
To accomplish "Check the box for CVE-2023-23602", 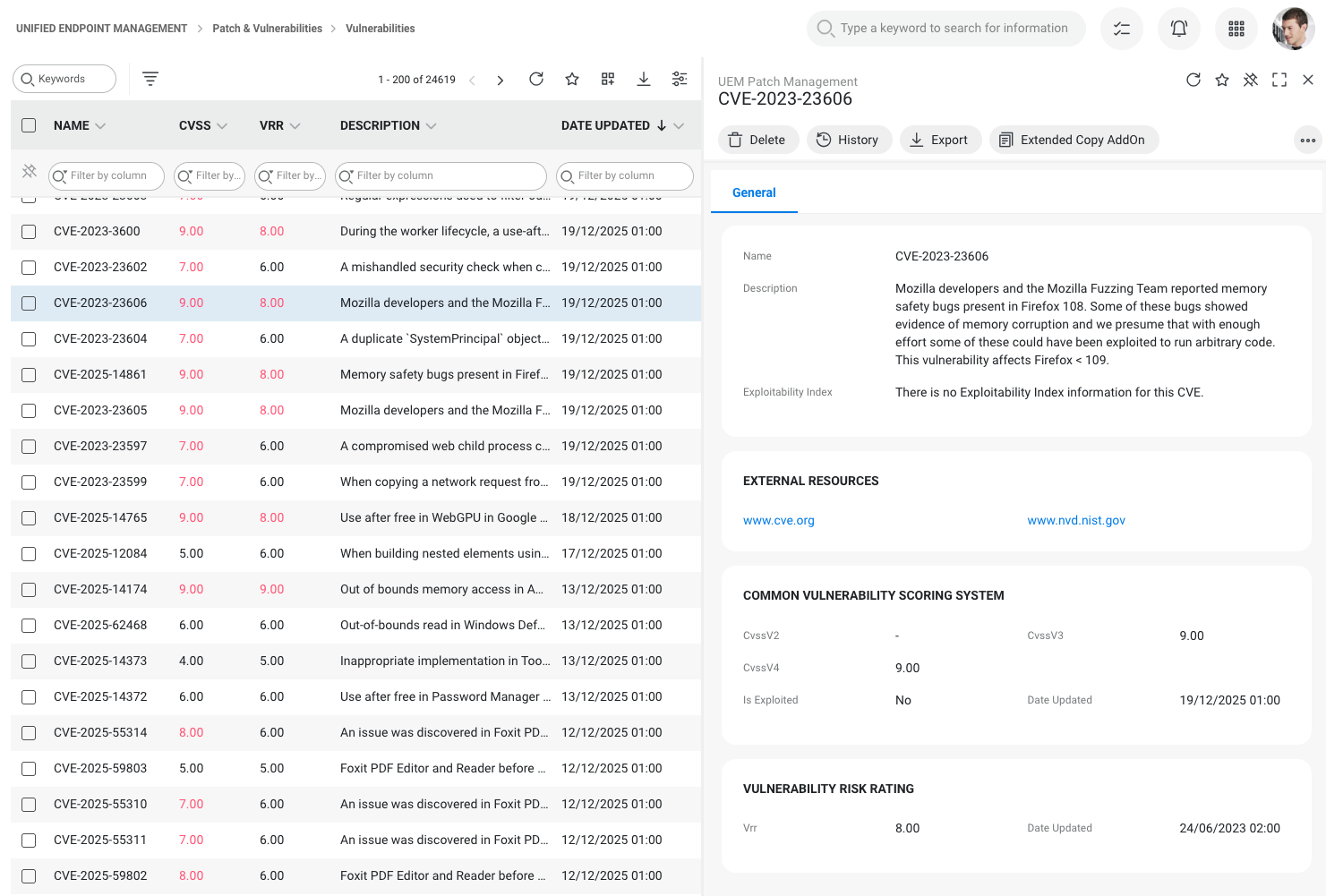I will click(29, 268).
